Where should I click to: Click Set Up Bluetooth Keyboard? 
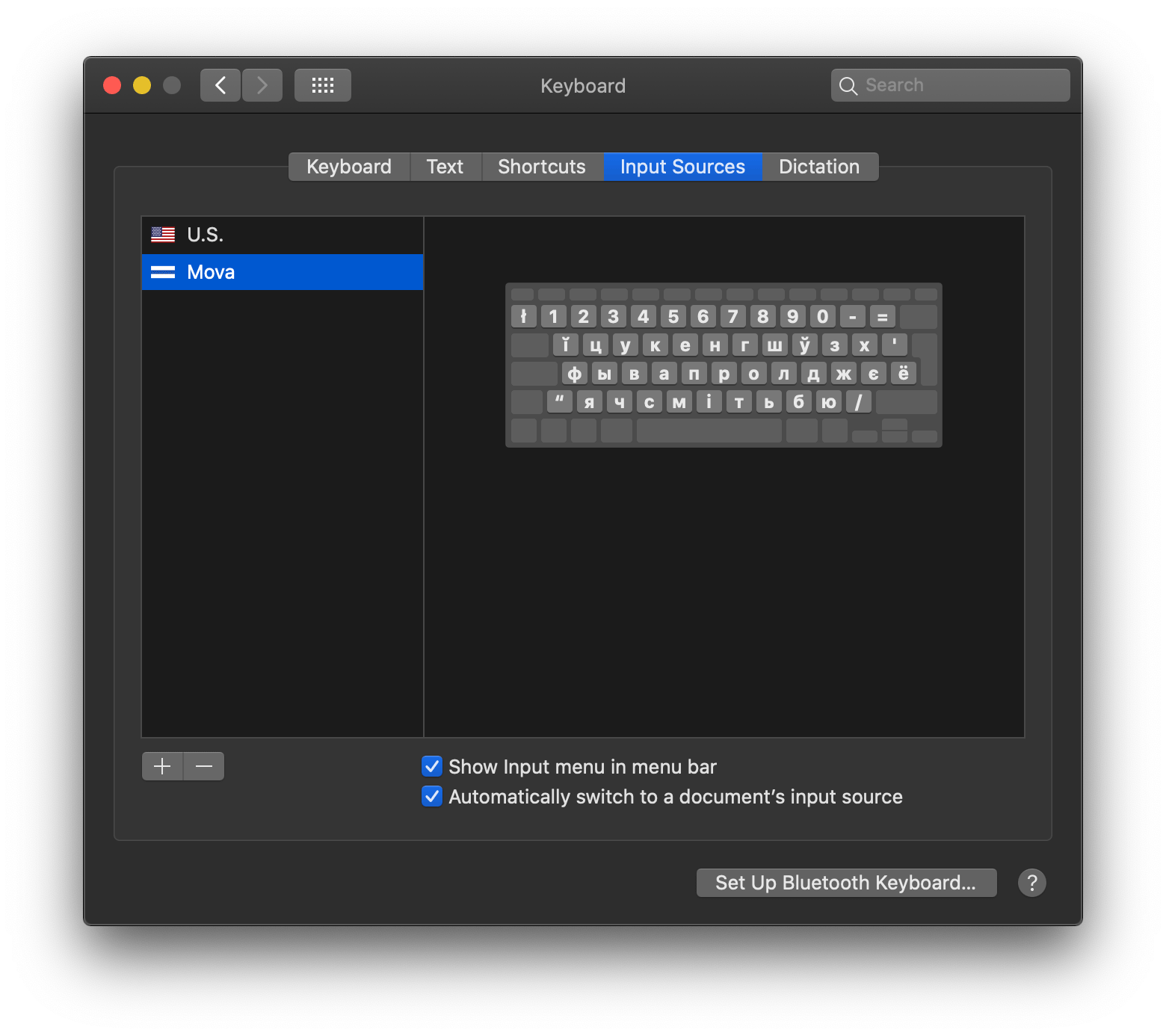coord(846,883)
